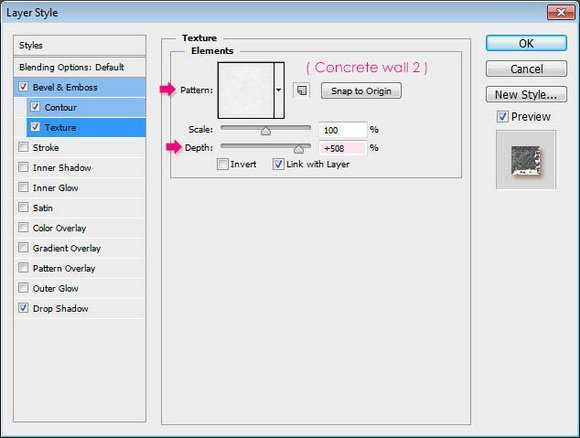Enable the Gradient Overlay checkbox
580x438 pixels.
pyautogui.click(x=23, y=247)
